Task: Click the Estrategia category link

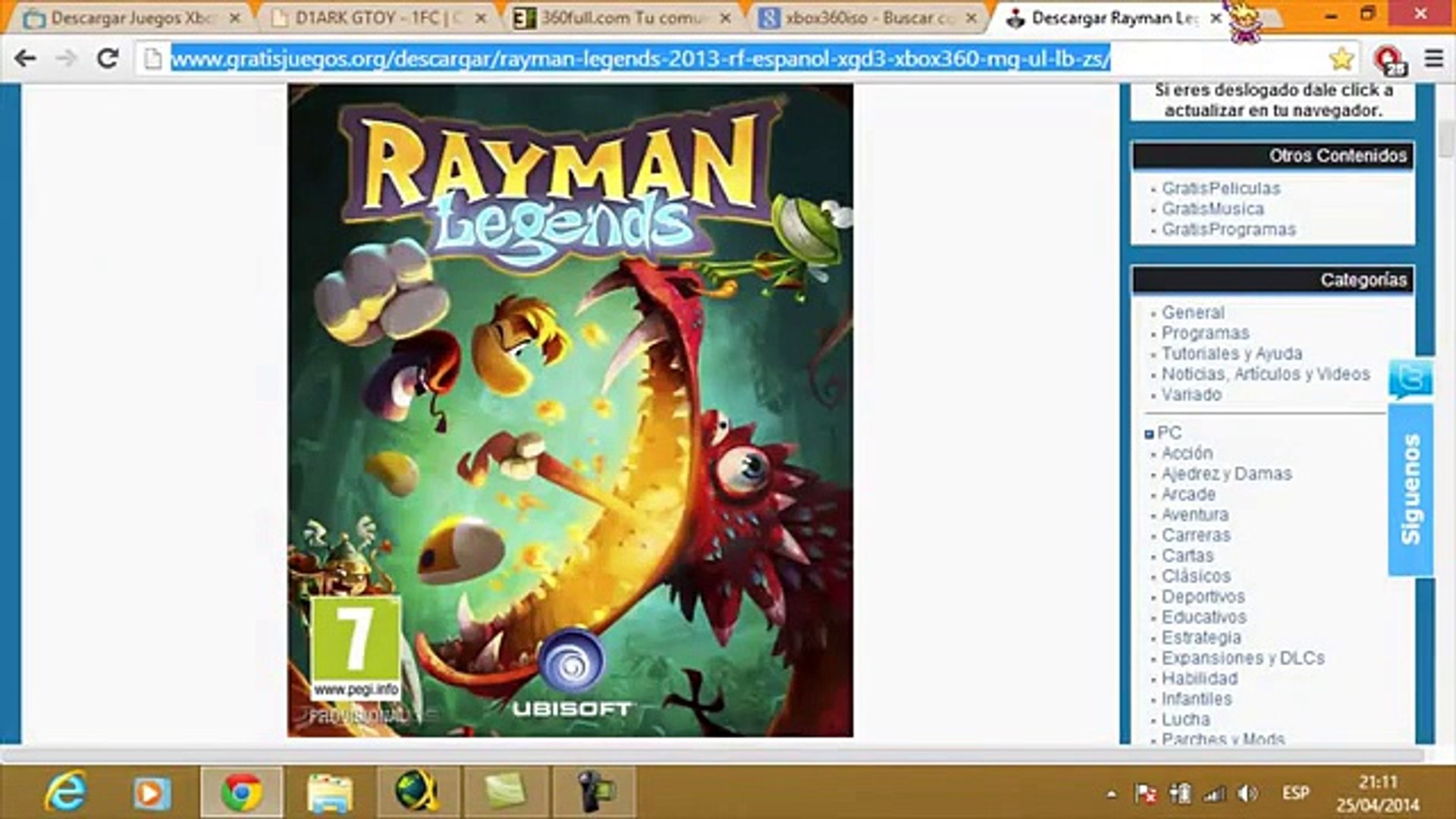Action: tap(1201, 637)
